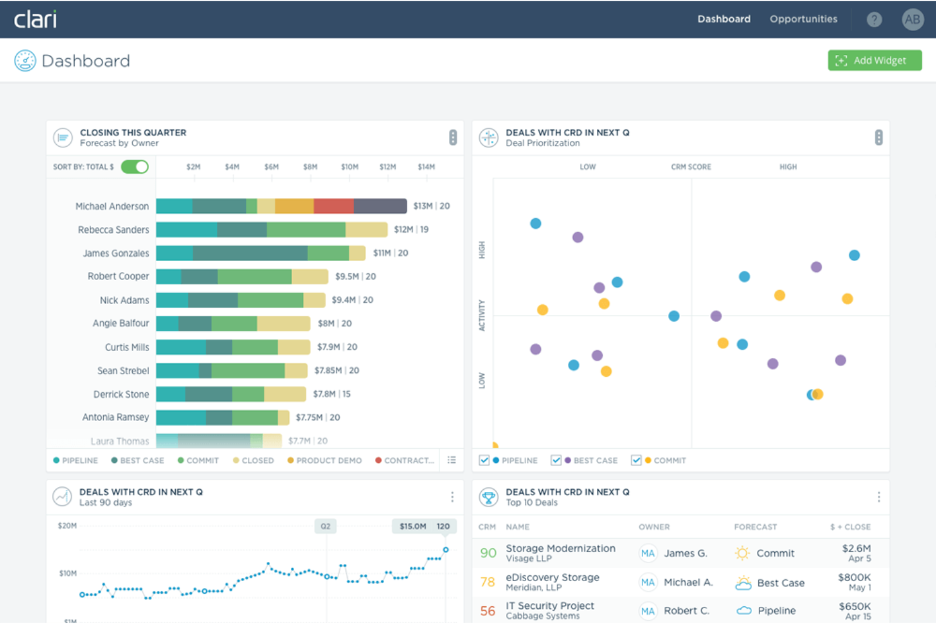
Task: Click the Deal Prioritization scatter plot icon
Action: (487, 138)
